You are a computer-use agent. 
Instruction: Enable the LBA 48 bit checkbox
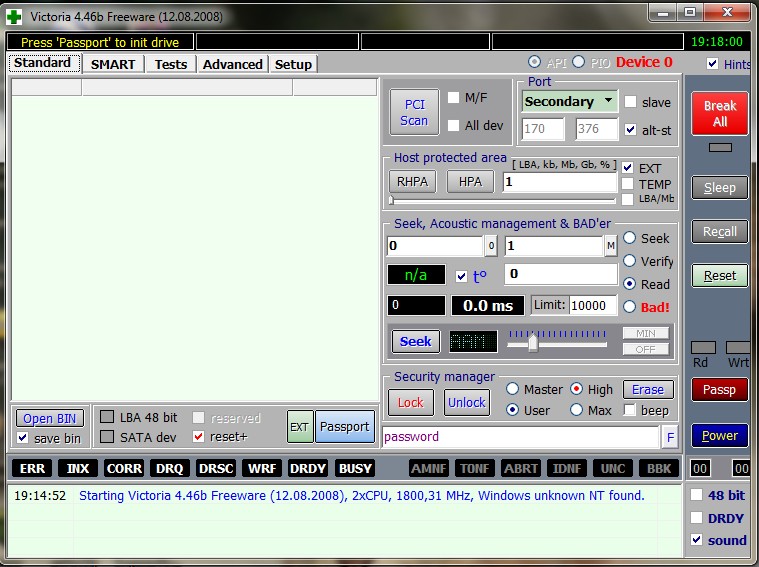(107, 417)
